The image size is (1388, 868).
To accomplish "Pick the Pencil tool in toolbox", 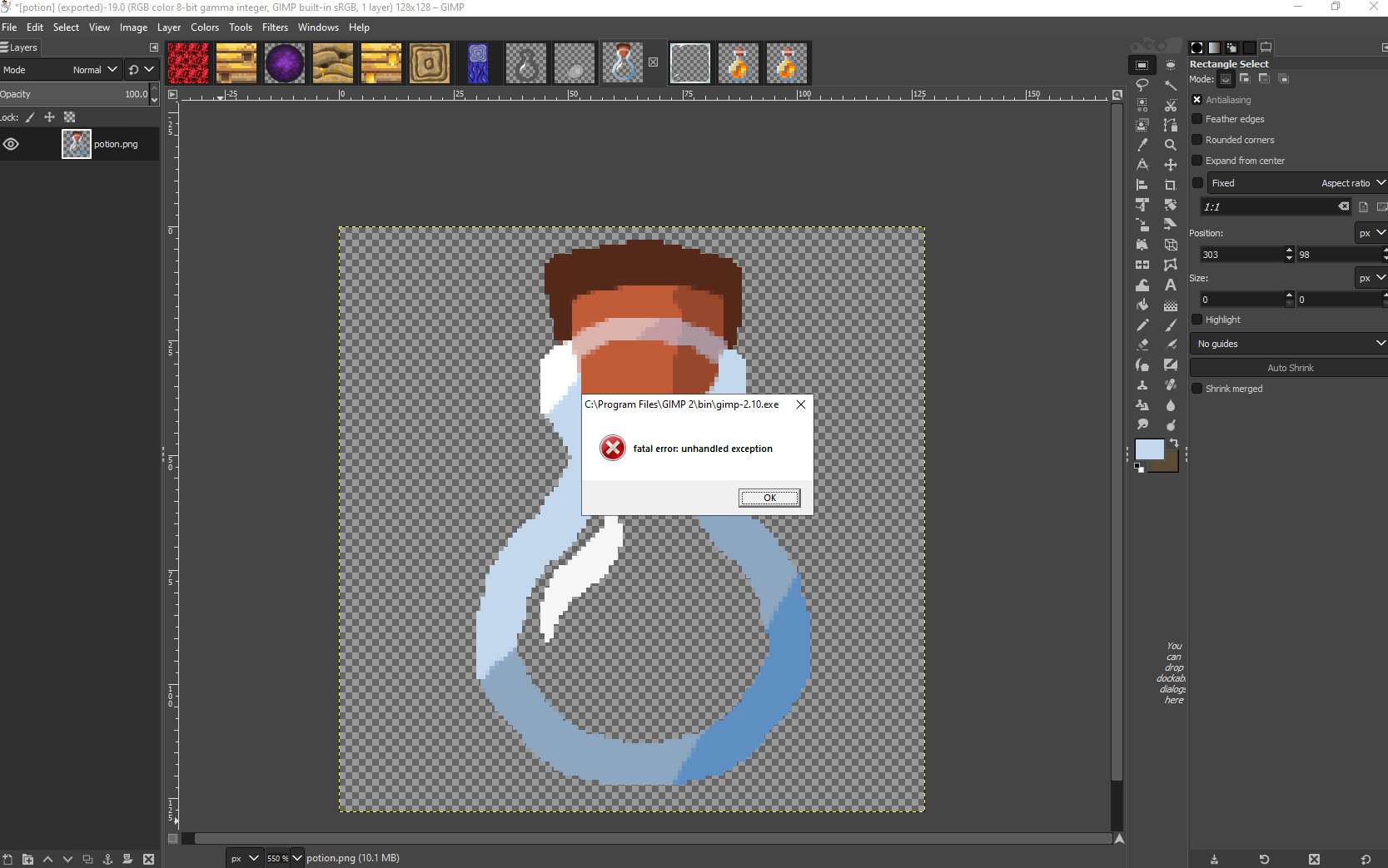I will (x=1142, y=325).
